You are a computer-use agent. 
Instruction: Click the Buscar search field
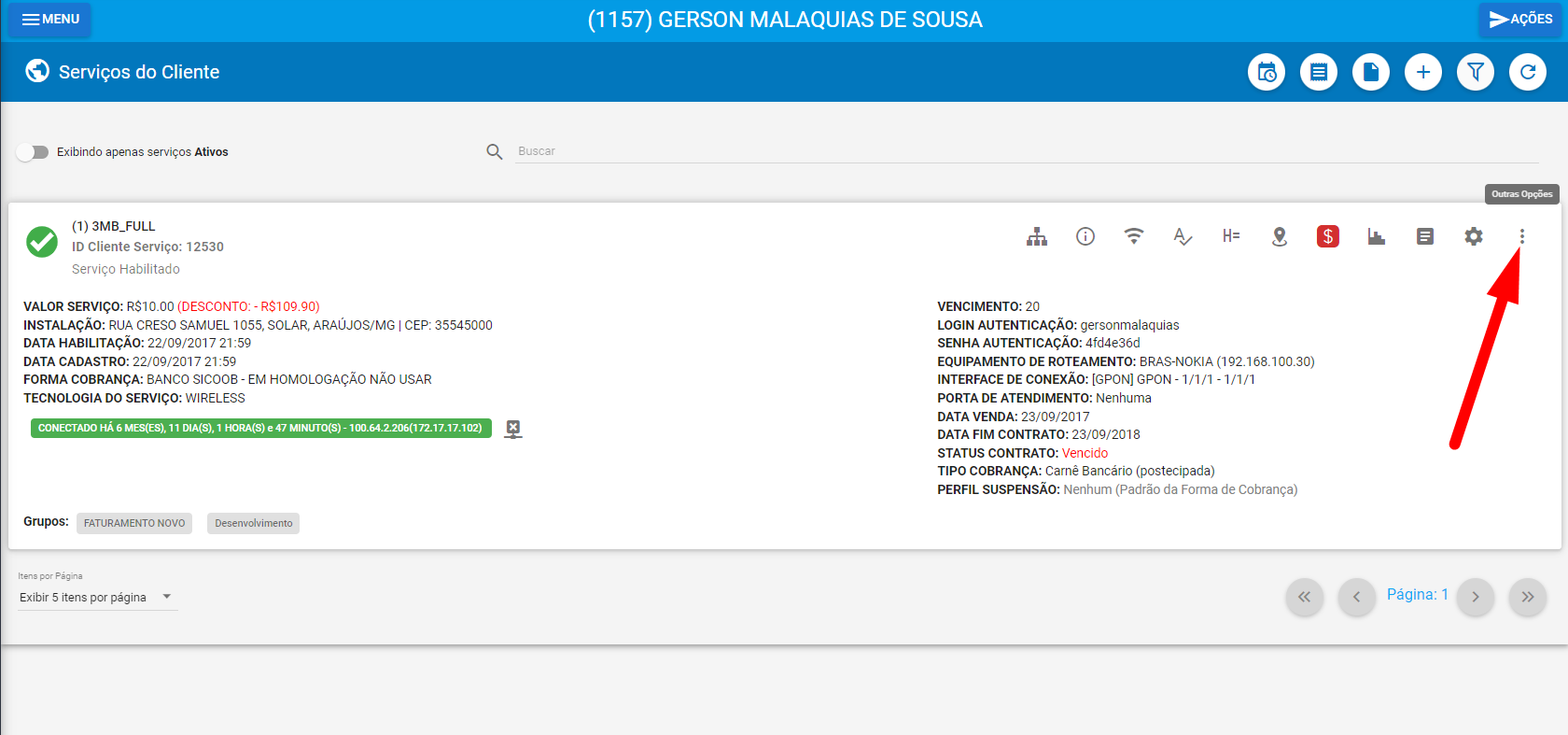point(1027,151)
